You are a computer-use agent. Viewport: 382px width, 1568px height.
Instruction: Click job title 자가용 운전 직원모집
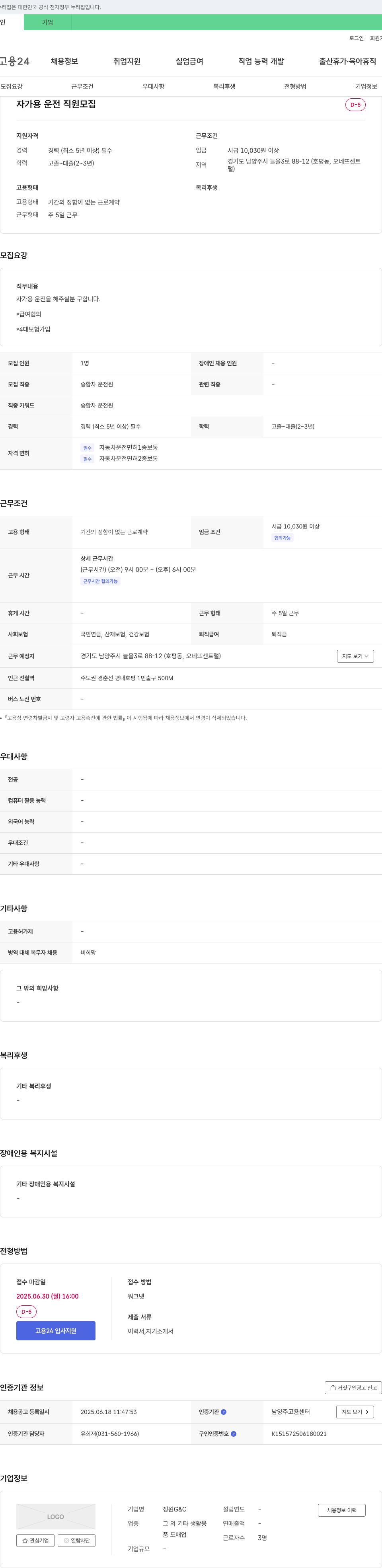coord(56,104)
